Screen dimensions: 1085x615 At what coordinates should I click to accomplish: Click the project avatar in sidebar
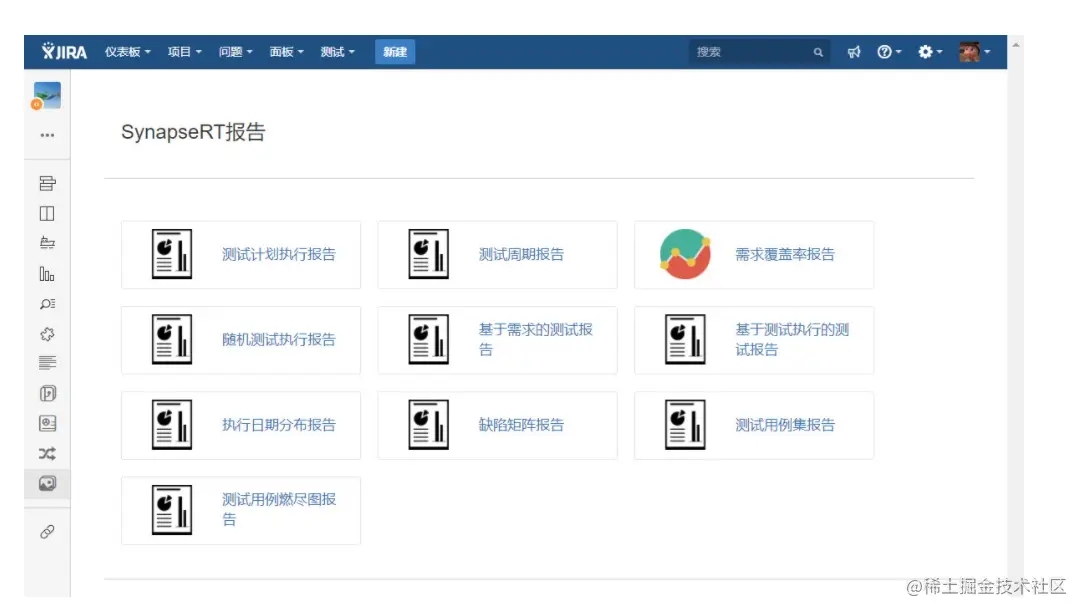coord(46,95)
